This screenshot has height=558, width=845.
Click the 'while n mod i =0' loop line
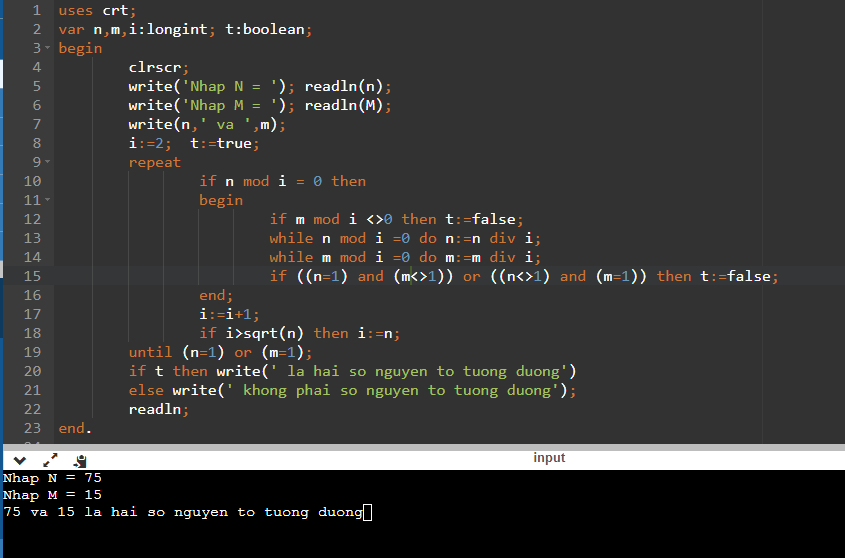(405, 238)
